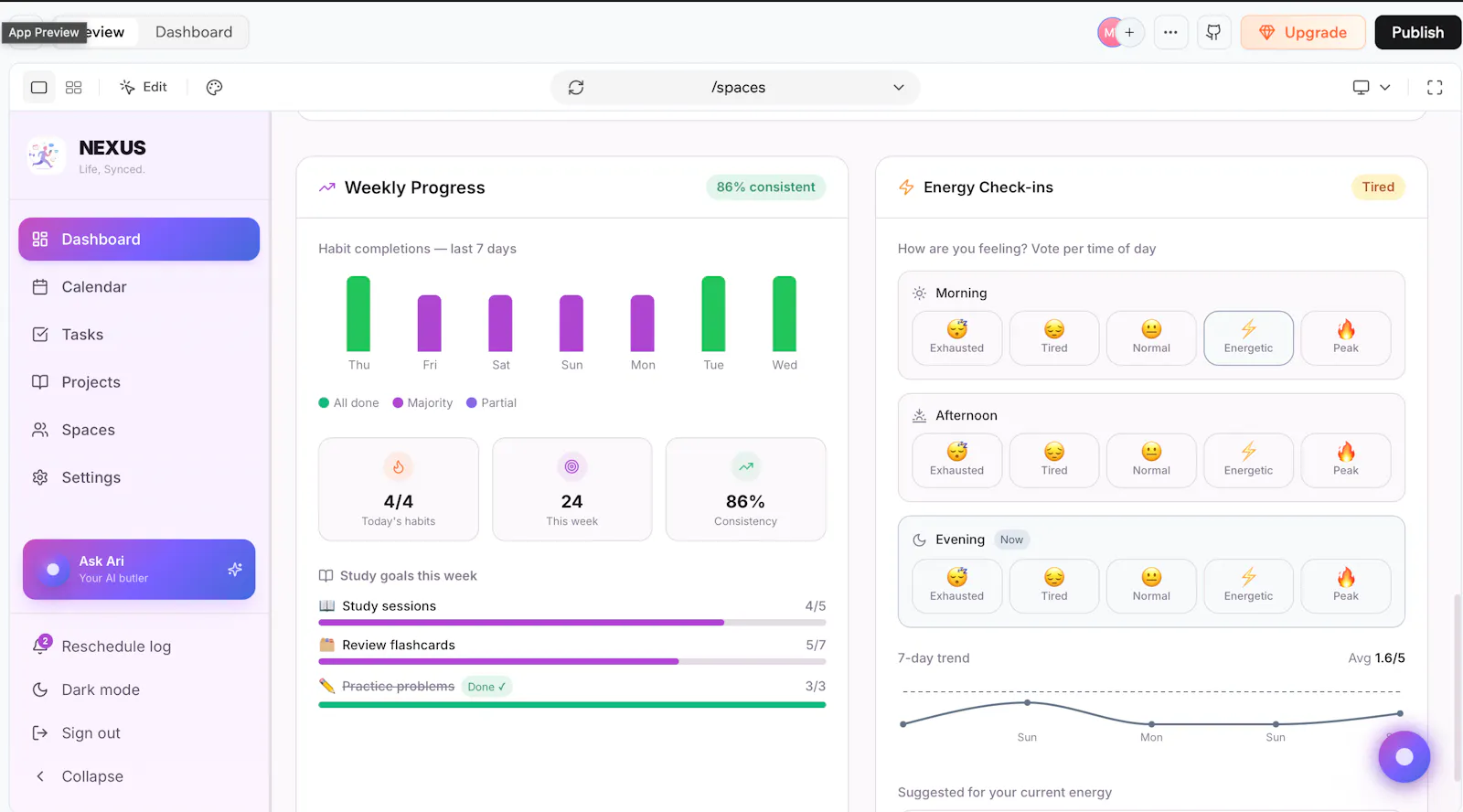Click the floating Ari orb button
The width and height of the screenshot is (1463, 812).
tap(1404, 756)
